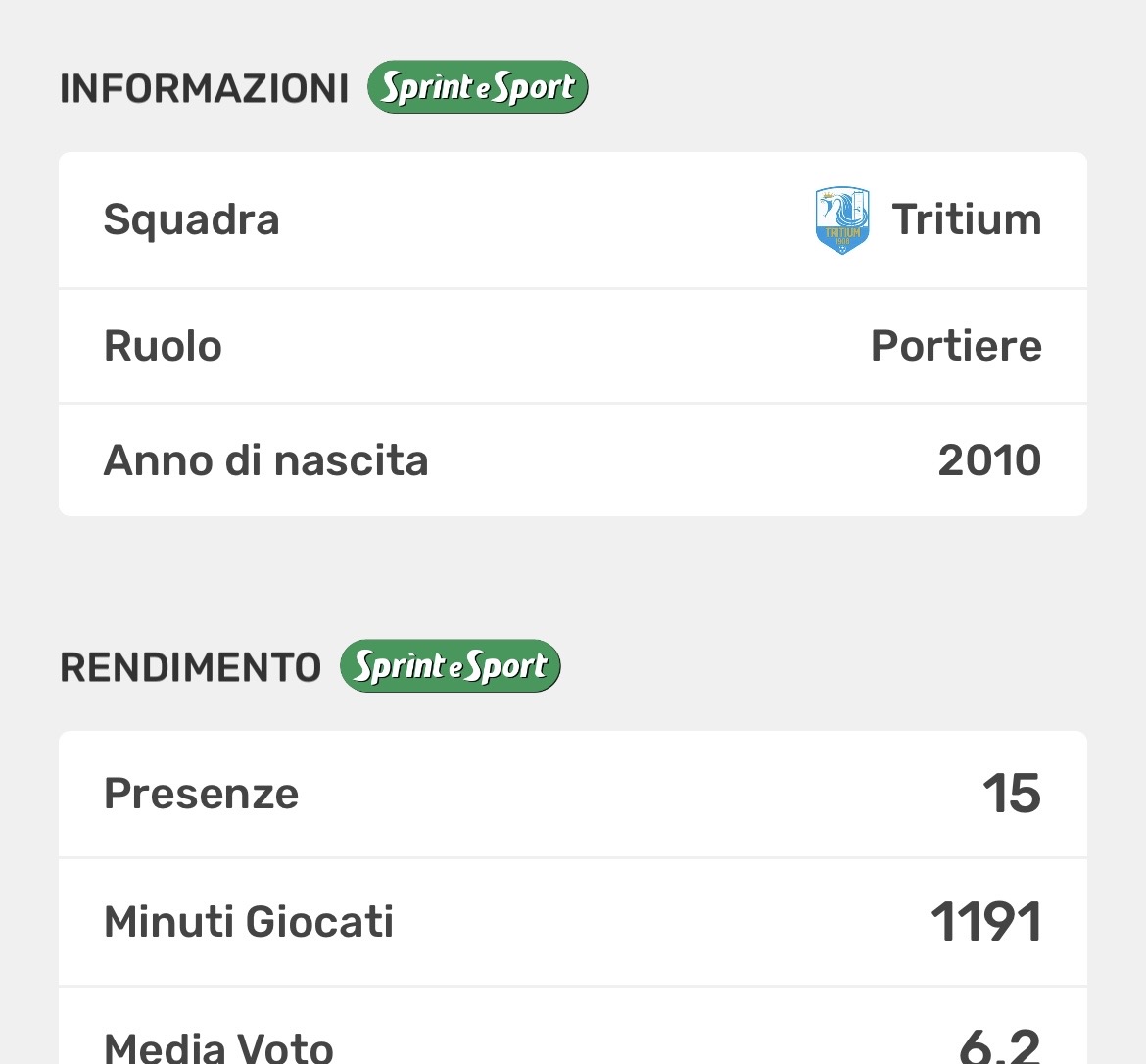1146x1064 pixels.
Task: Click the minutes played value 1191
Action: point(986,922)
